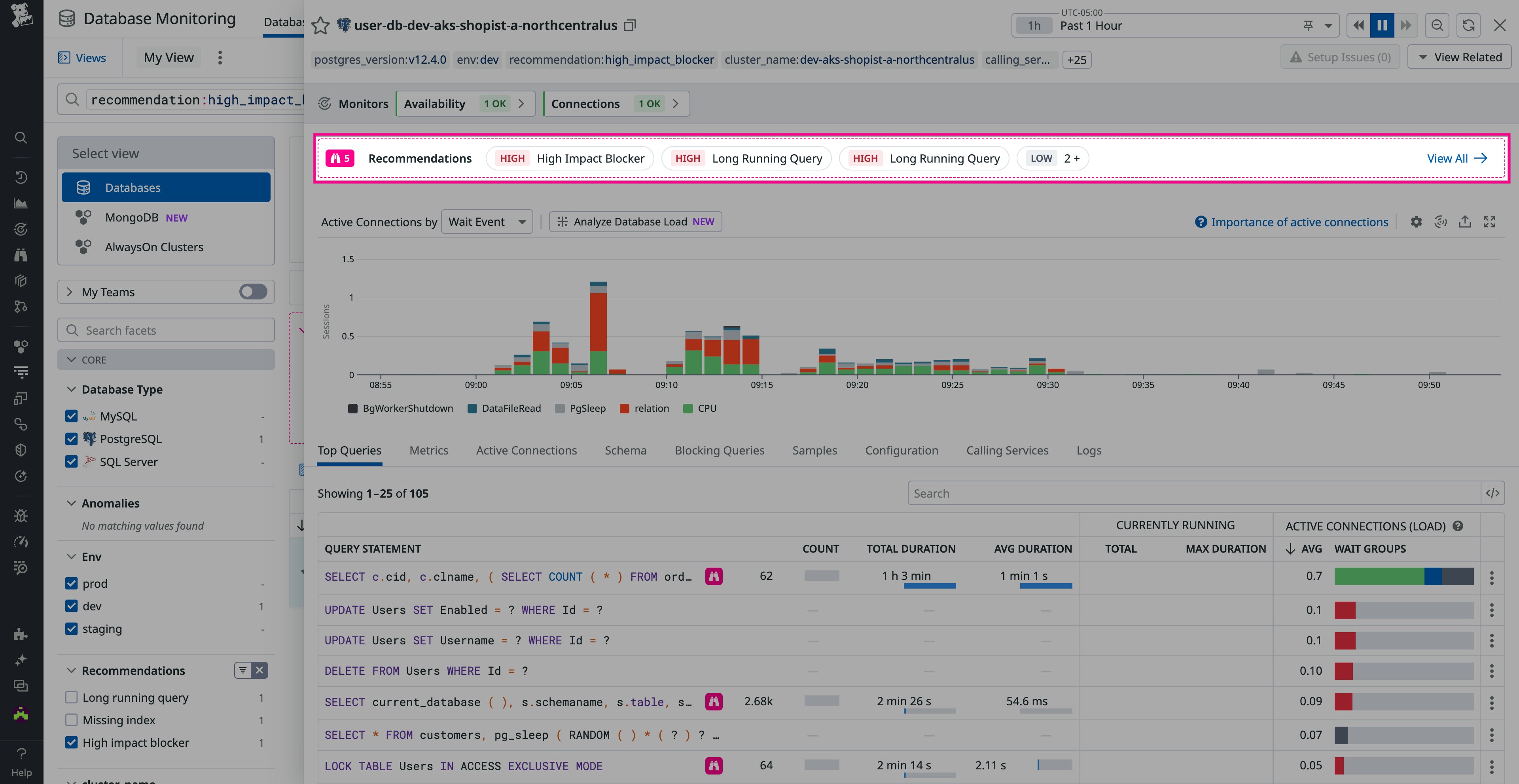Collapse the CORE facets section
Image resolution: width=1519 pixels, height=784 pixels.
point(71,360)
